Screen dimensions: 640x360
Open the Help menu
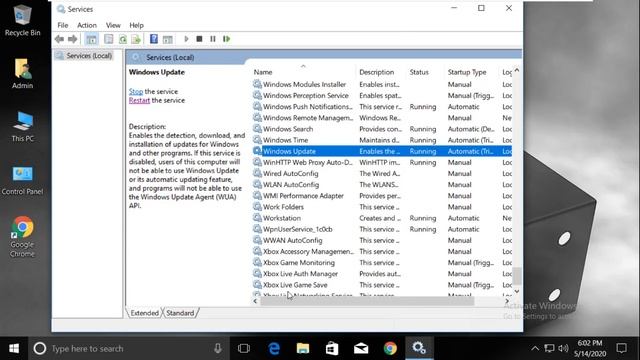coord(136,25)
